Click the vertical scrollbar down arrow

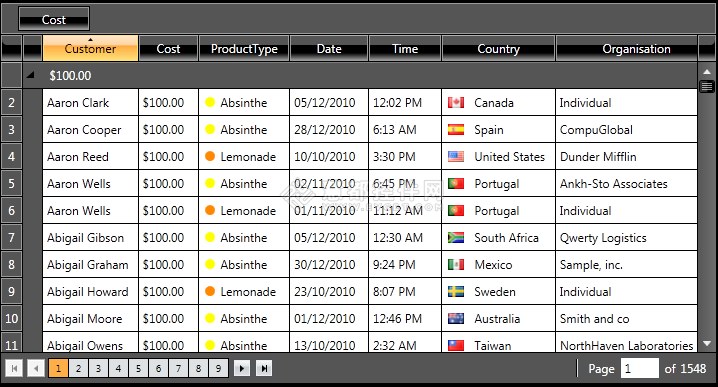click(x=707, y=343)
